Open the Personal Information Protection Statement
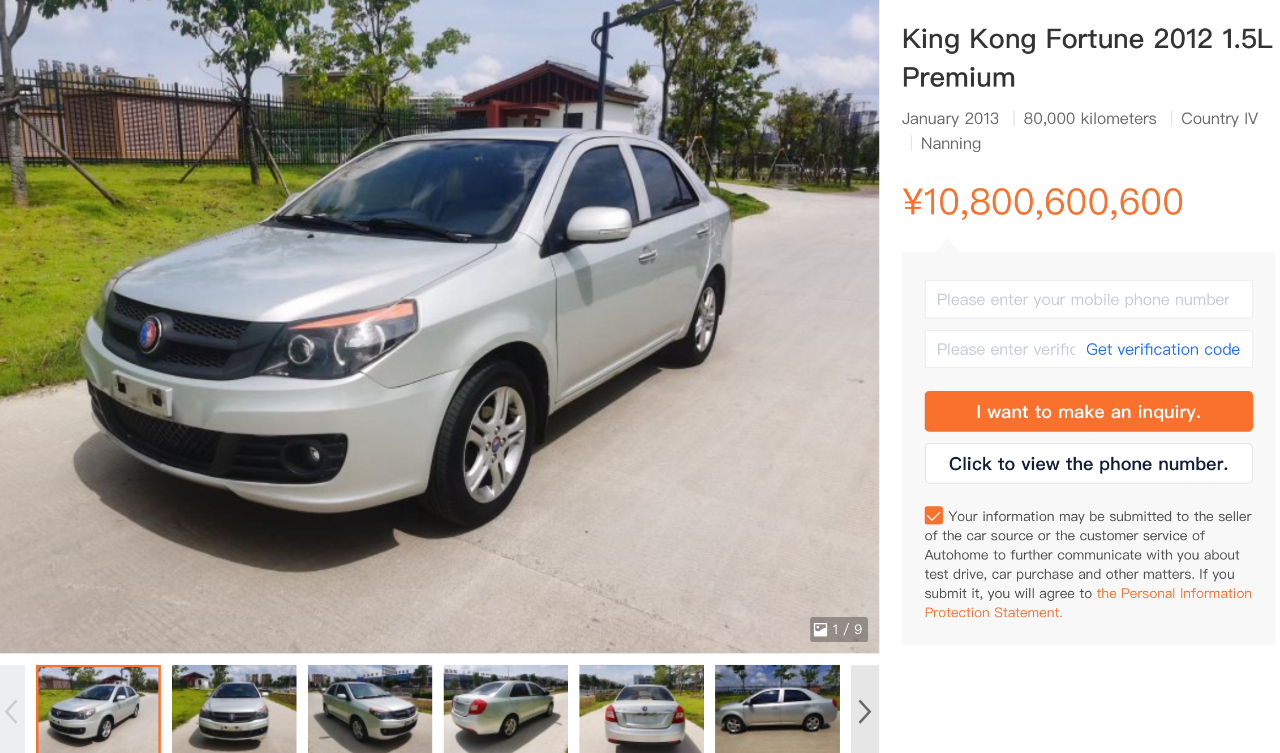This screenshot has height=753, width=1280. tap(1088, 603)
